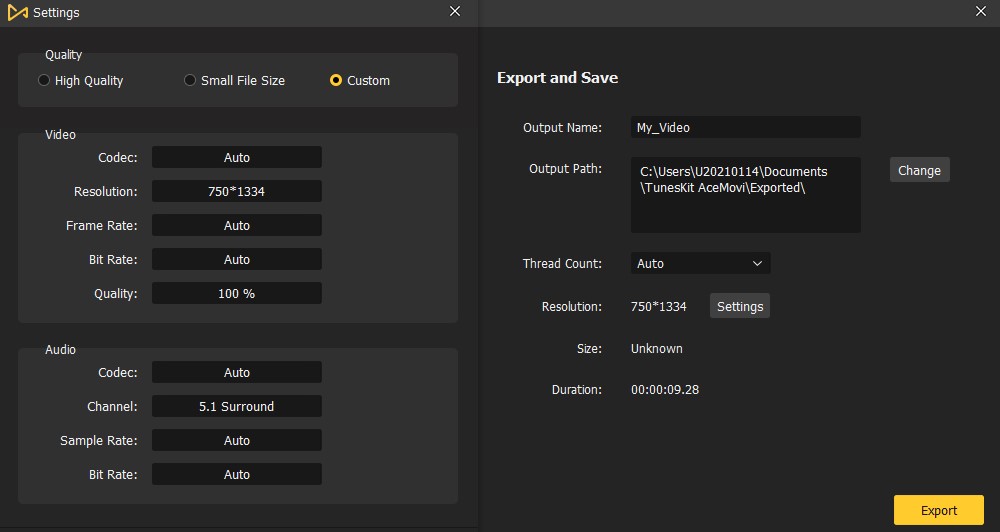The image size is (1000, 532).
Task: Close the Settings dialog
Action: tap(455, 11)
